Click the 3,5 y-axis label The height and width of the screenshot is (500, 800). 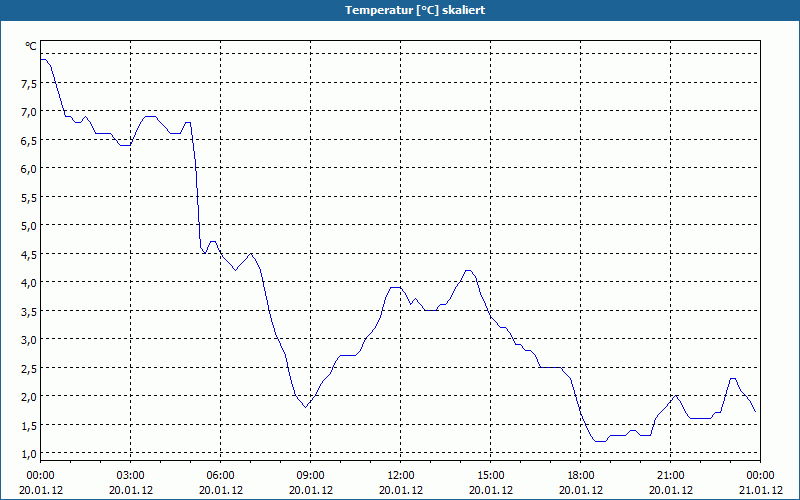[x=29, y=312]
